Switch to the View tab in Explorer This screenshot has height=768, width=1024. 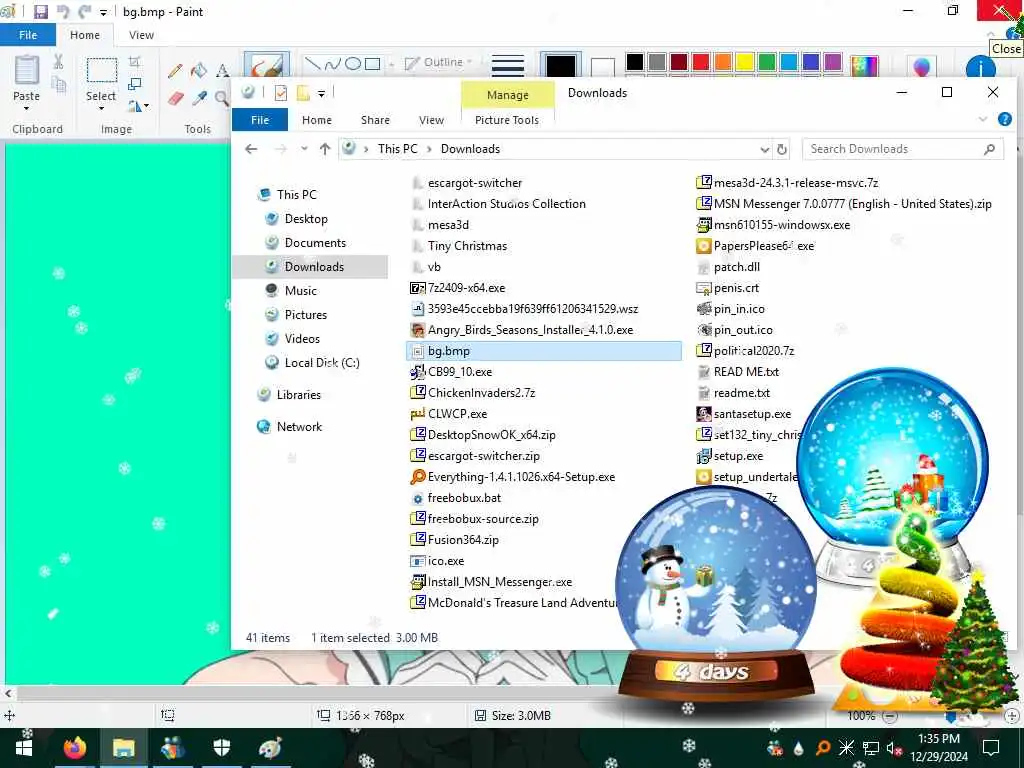[x=431, y=120]
